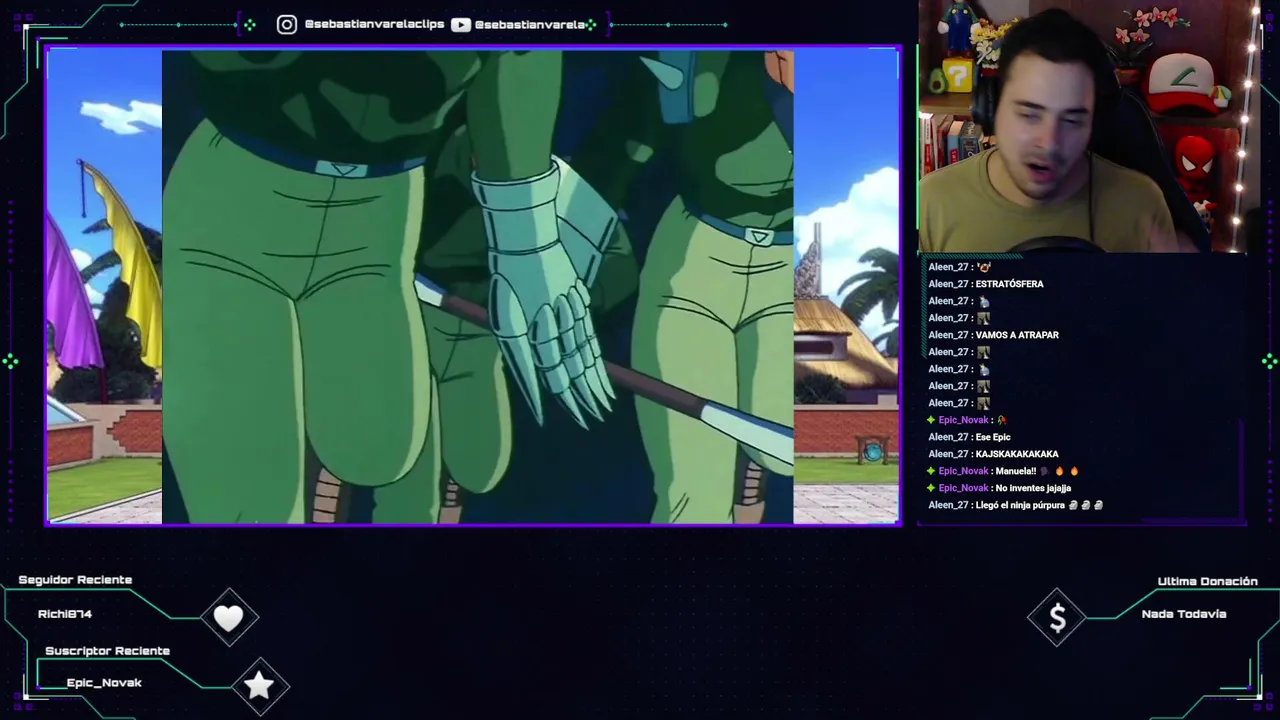
Task: Click the heart icon beside Richi874
Action: (x=229, y=618)
